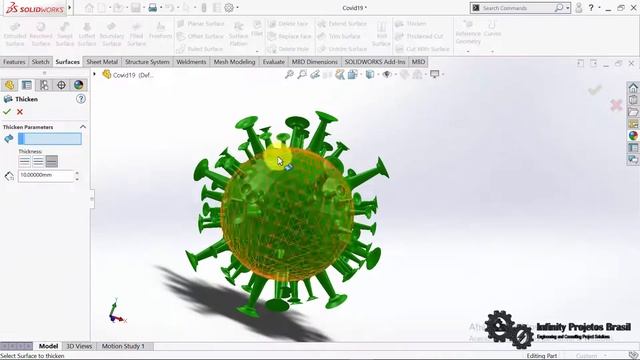Click the Revolved Surface tool

40,34
